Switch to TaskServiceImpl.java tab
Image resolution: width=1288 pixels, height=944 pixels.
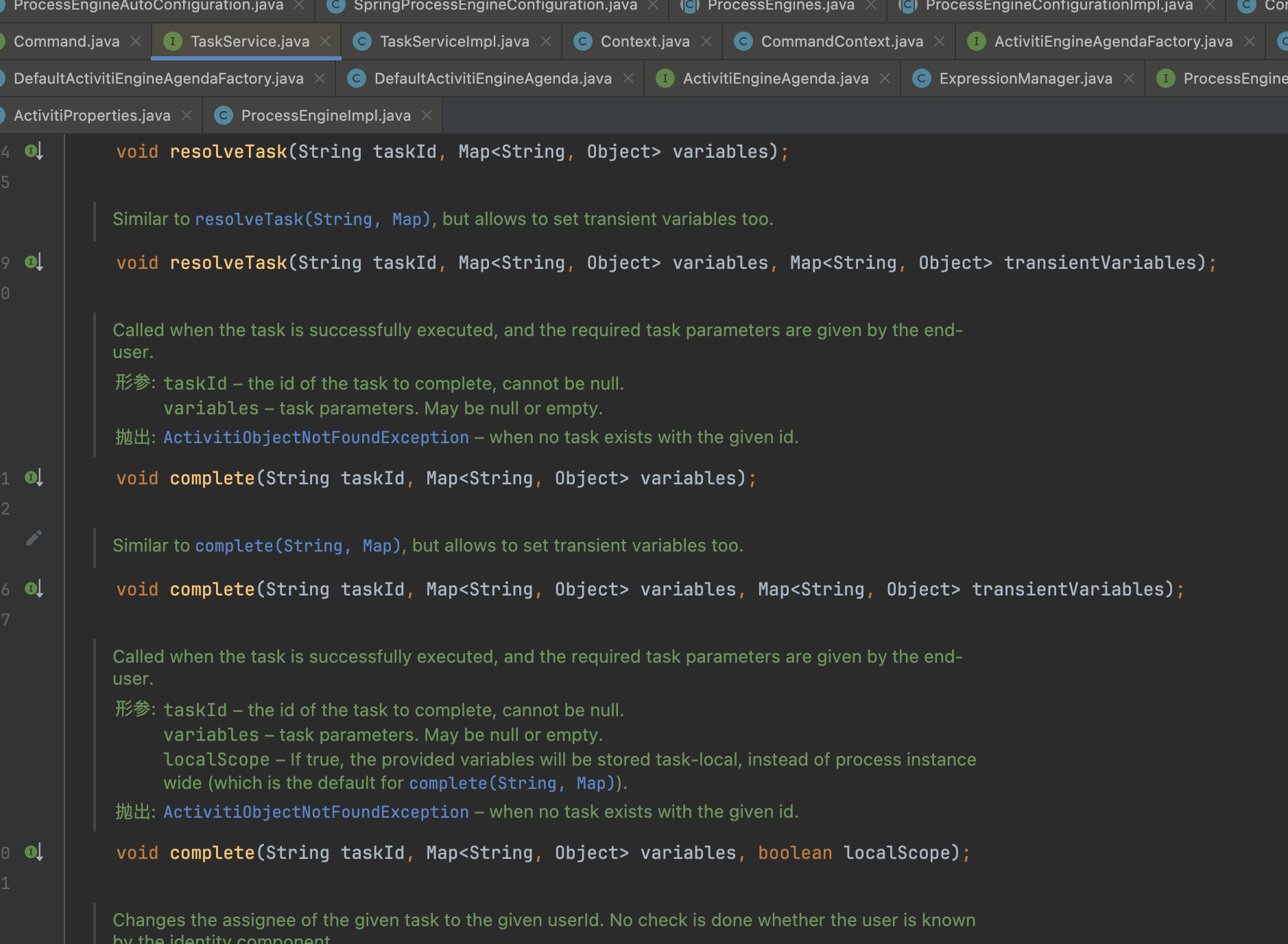[454, 42]
